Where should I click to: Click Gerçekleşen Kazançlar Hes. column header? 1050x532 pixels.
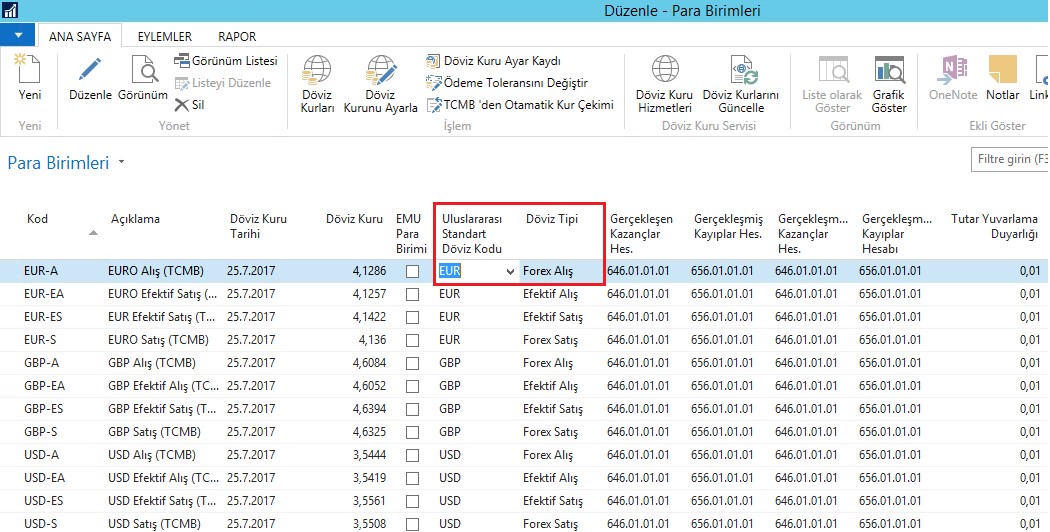[x=640, y=234]
